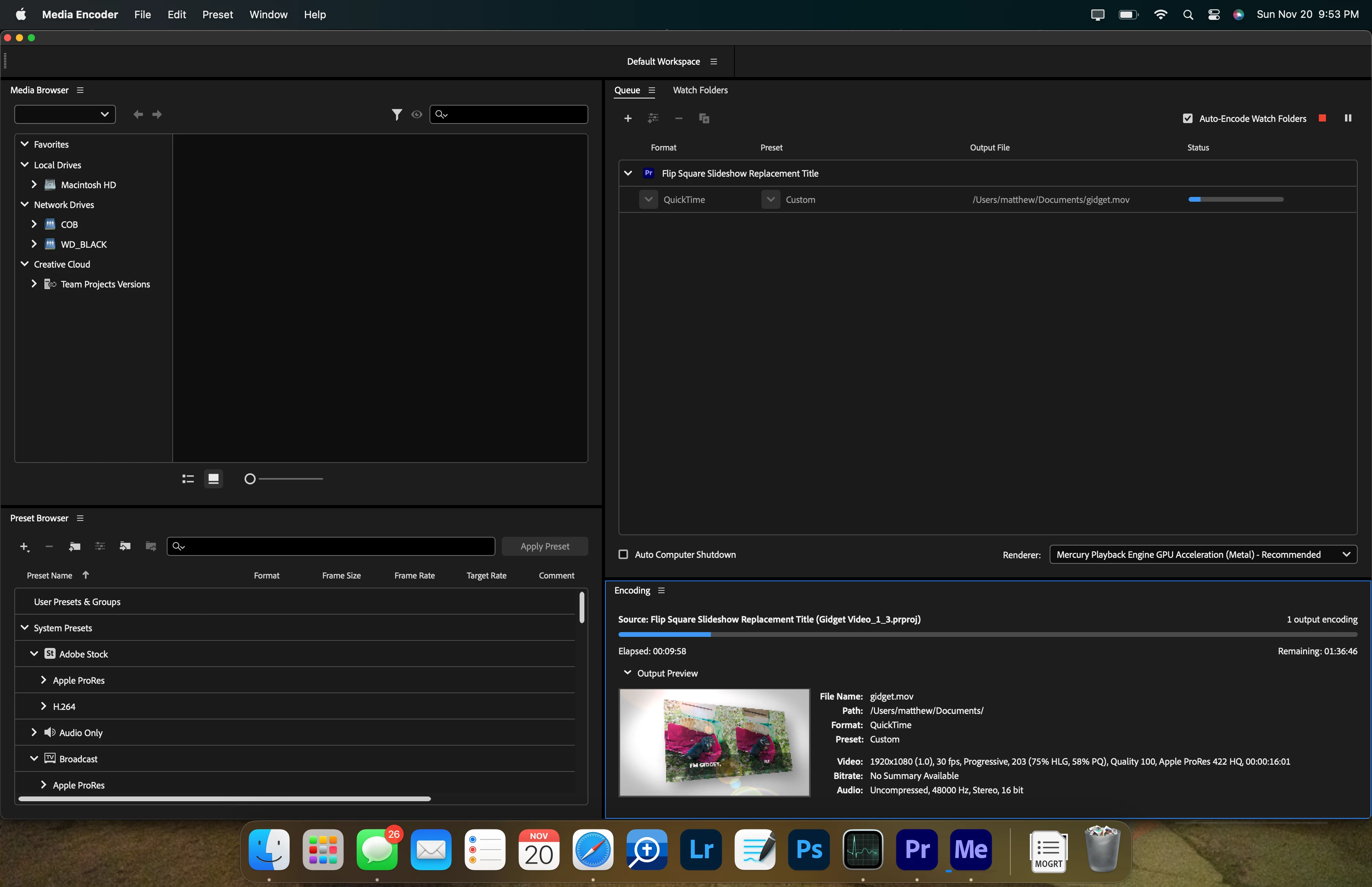The width and height of the screenshot is (1372, 887).
Task: Expand the Macintosh HD drive
Action: point(34,184)
